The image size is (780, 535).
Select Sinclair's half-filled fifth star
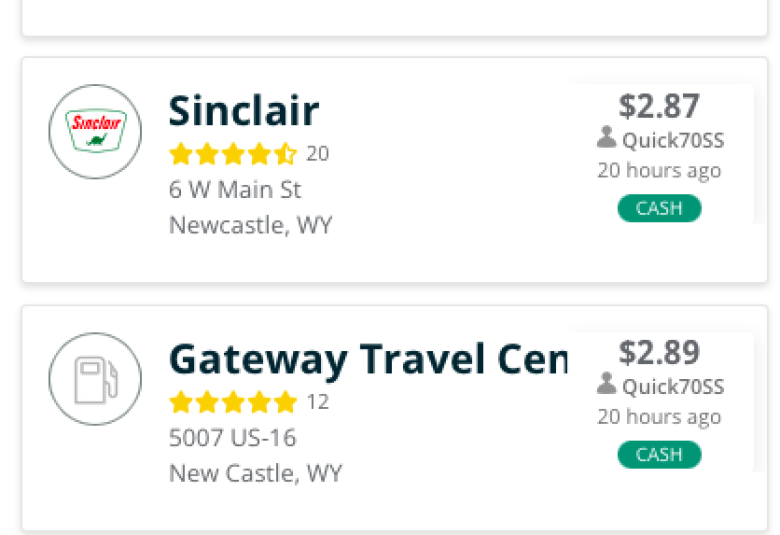(286, 154)
